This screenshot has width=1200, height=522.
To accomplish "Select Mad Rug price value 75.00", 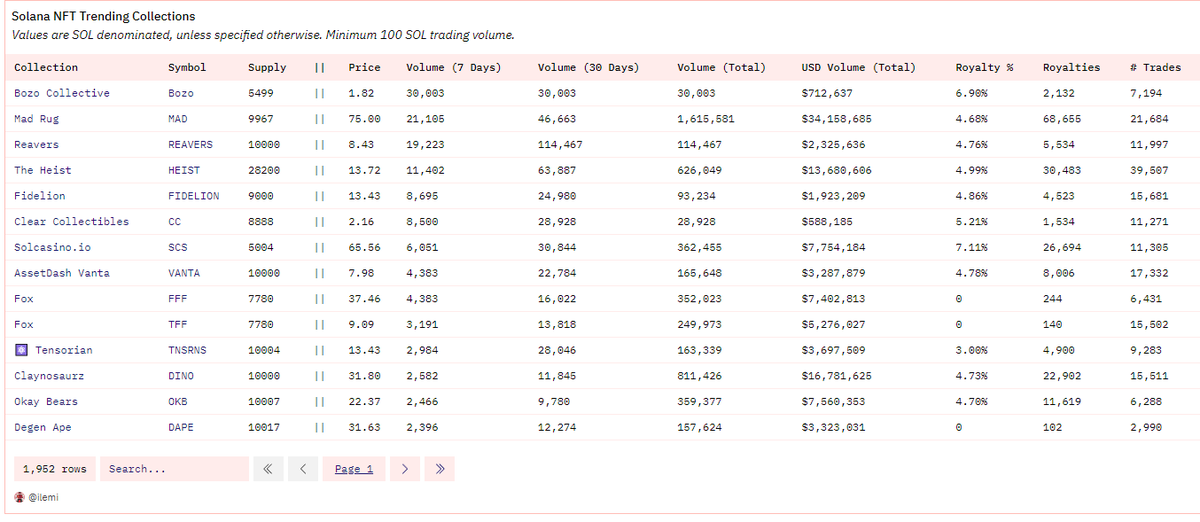I will coord(364,119).
